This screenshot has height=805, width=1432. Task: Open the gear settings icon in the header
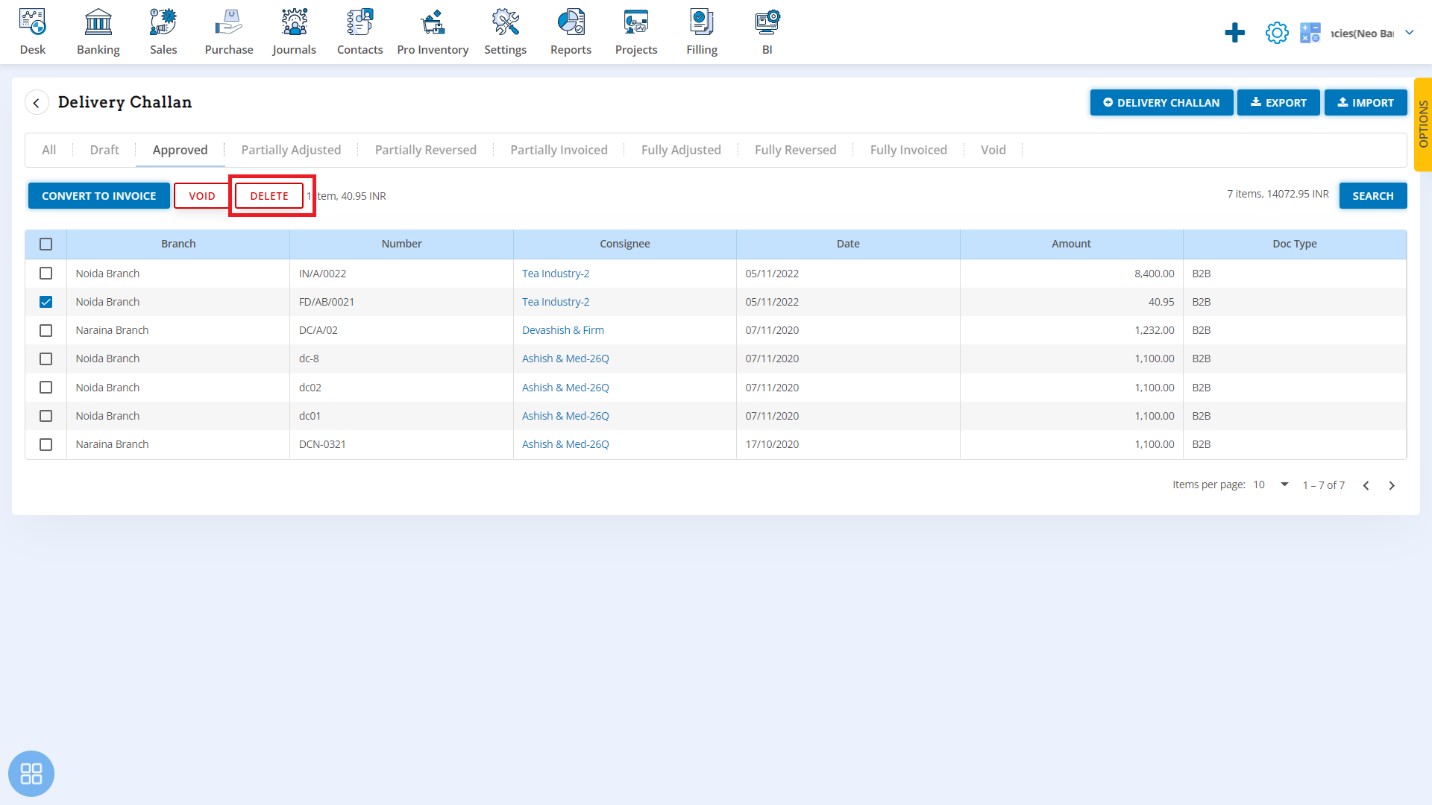tap(1277, 33)
